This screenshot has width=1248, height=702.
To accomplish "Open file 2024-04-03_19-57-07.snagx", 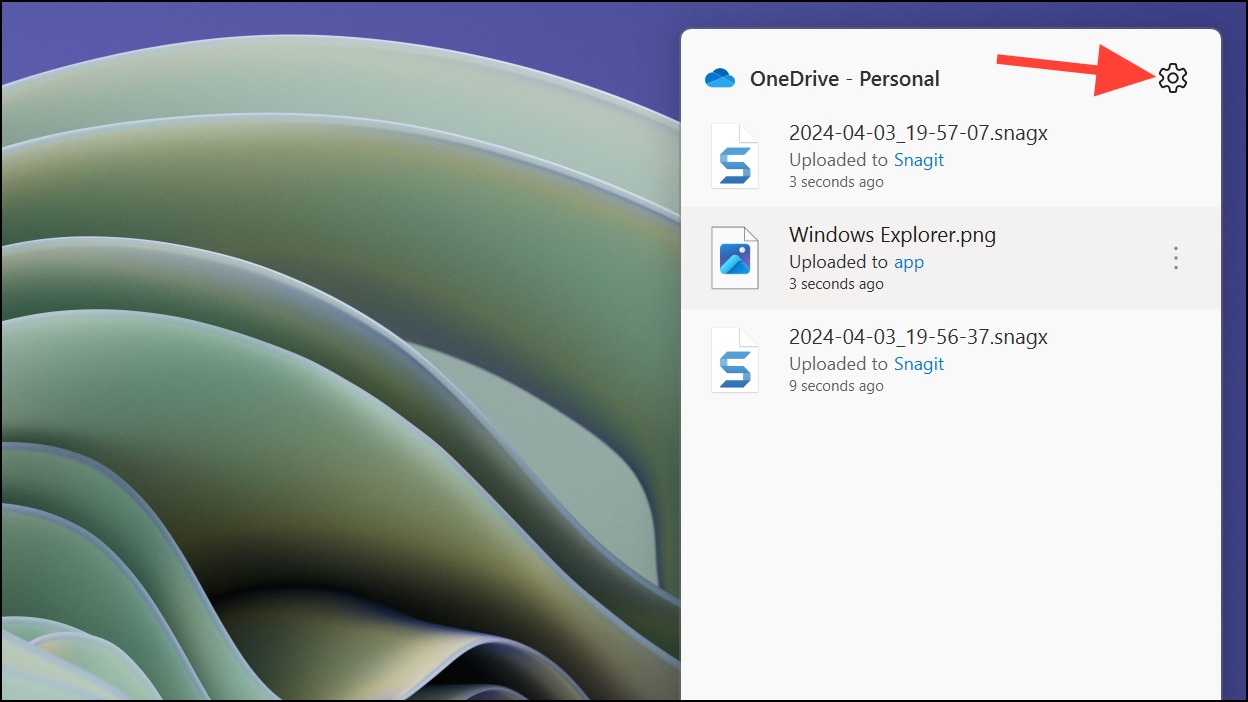I will pyautogui.click(x=918, y=133).
